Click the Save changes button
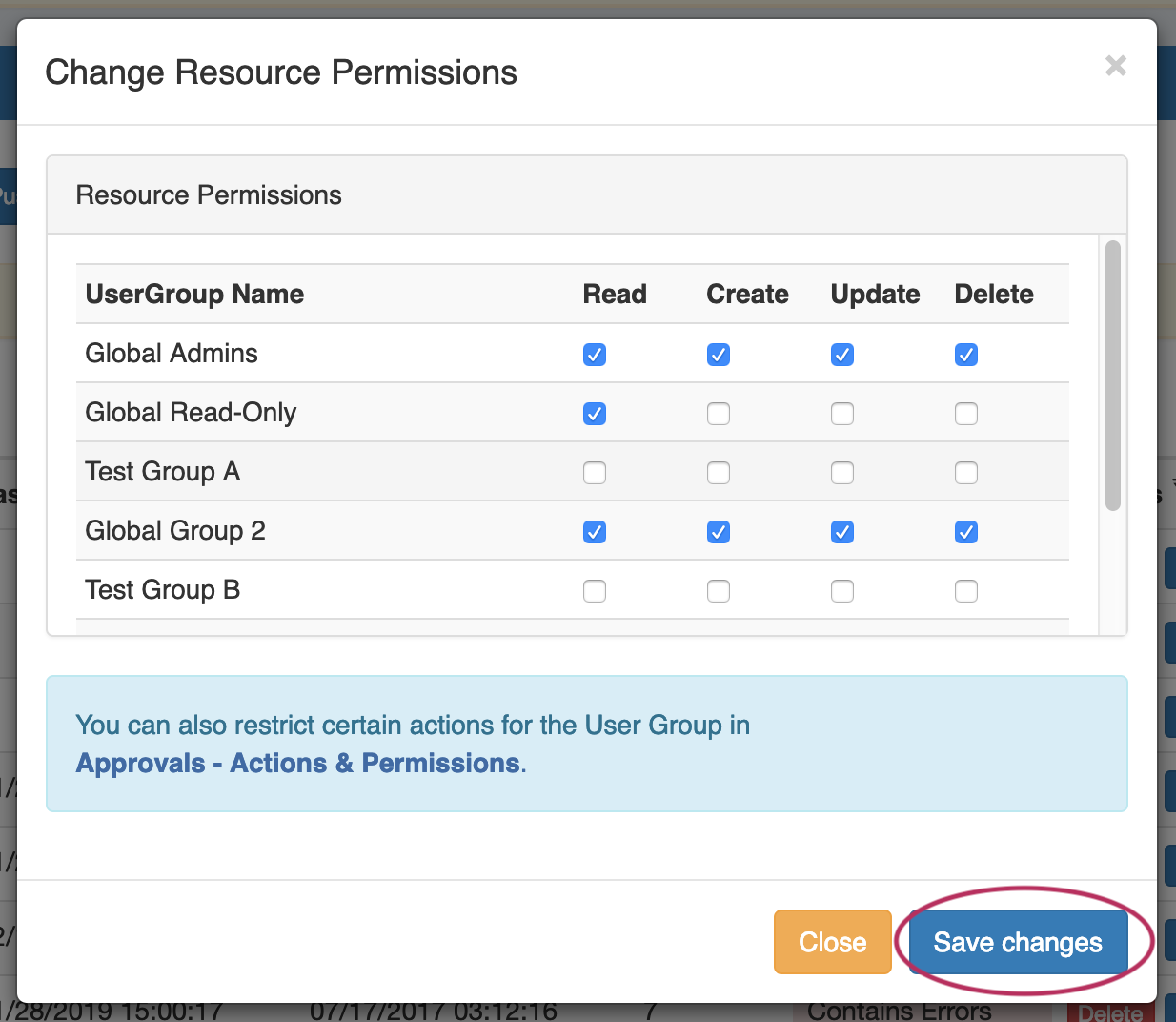This screenshot has height=1022, width=1176. tap(1017, 942)
